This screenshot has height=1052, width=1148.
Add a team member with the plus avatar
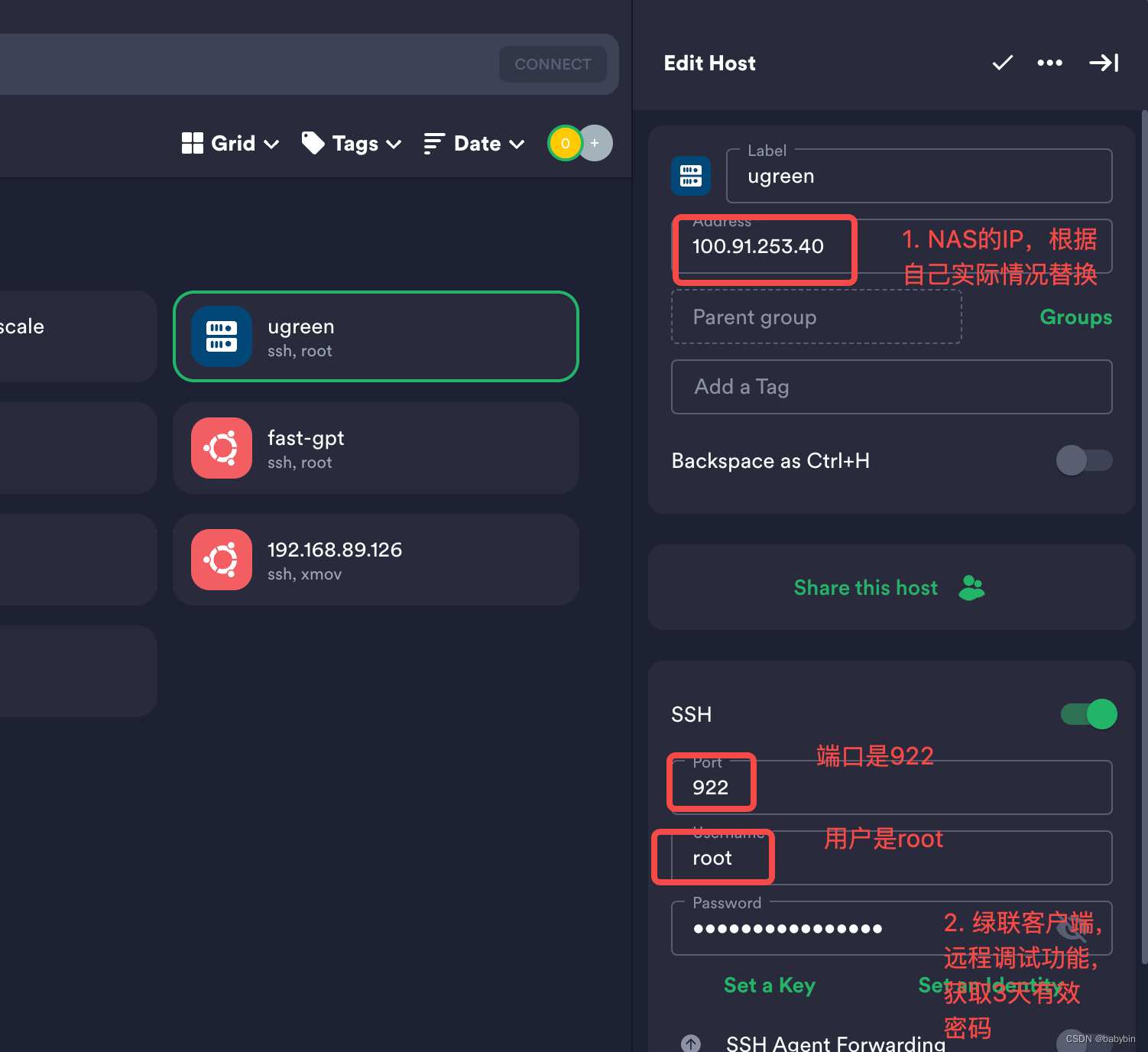pos(595,143)
